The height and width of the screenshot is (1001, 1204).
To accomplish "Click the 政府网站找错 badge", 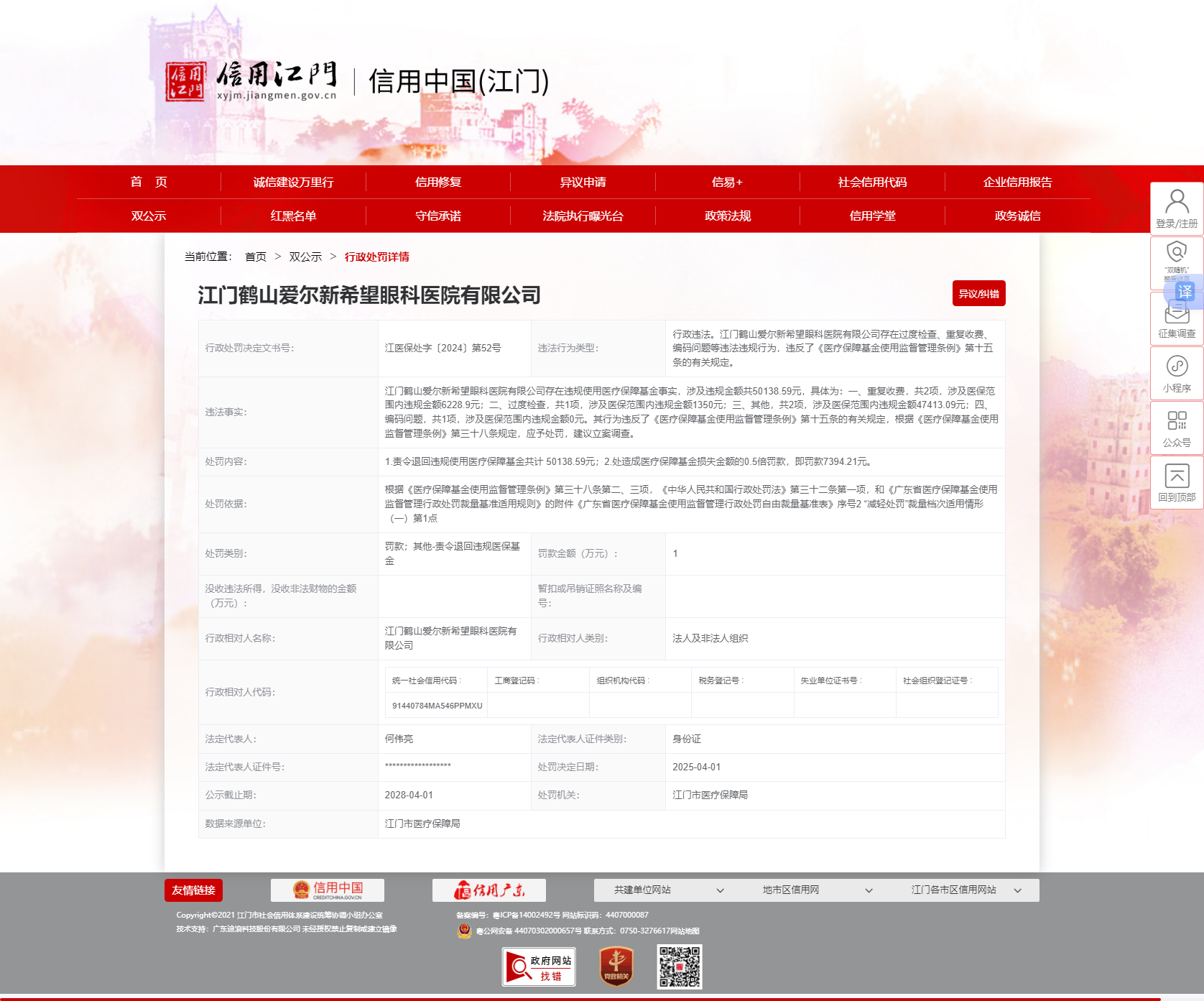I will tap(539, 967).
